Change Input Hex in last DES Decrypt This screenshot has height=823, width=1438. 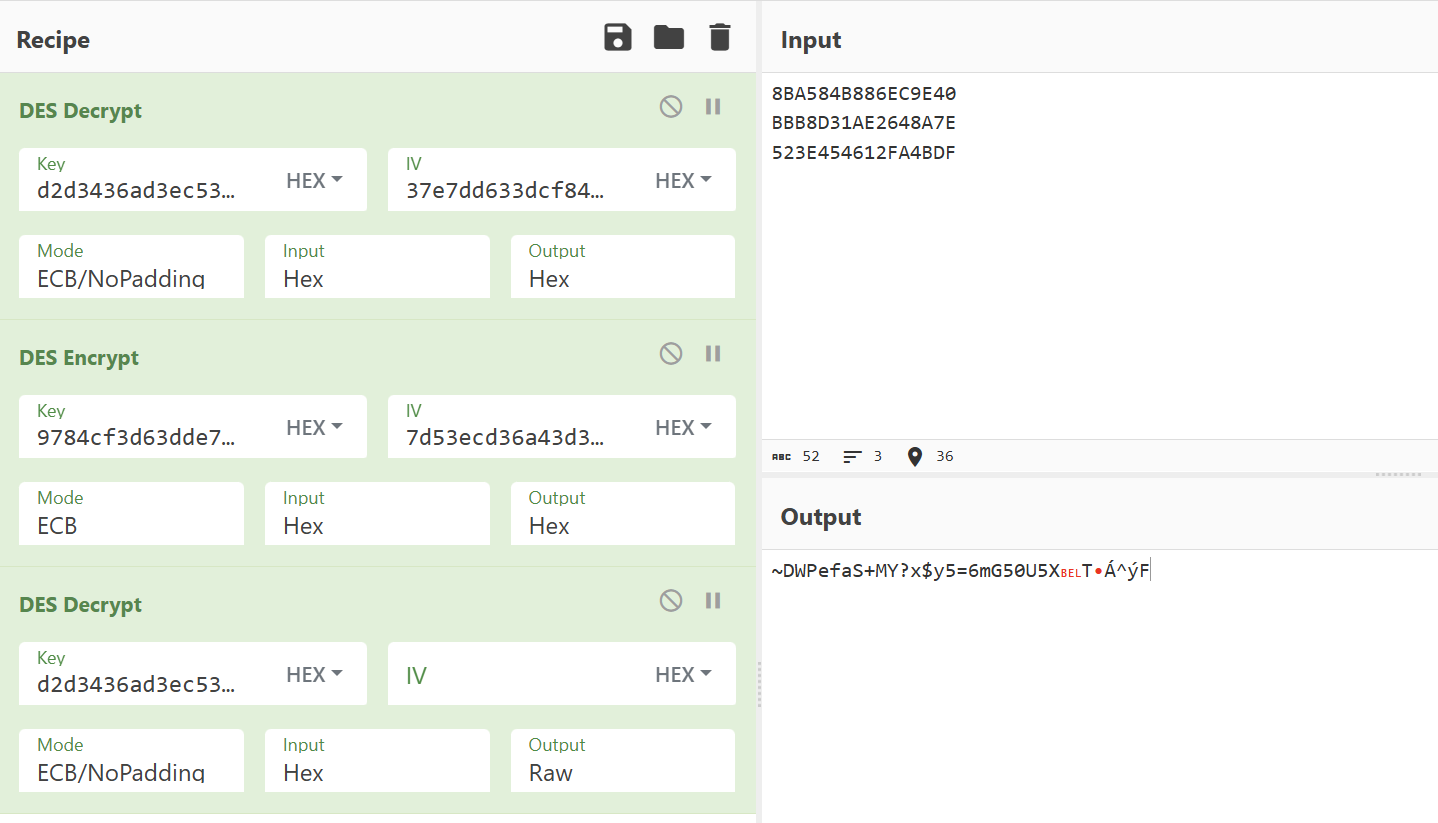click(x=377, y=760)
